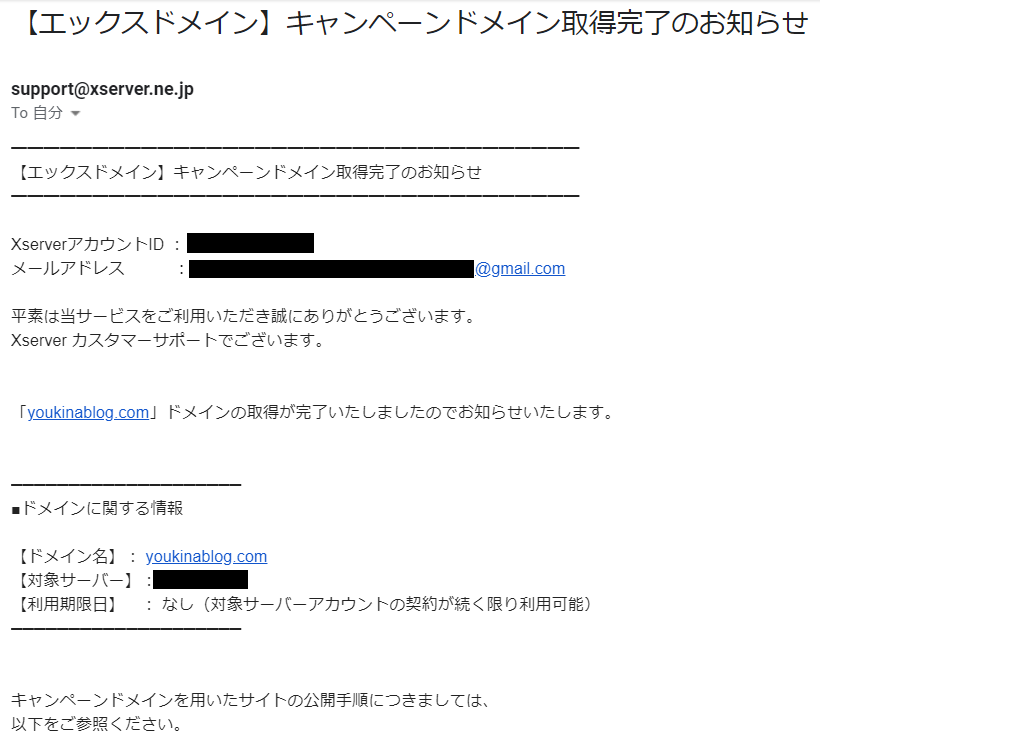Click the redacted XserverアカウントID value
The height and width of the screenshot is (744, 1032).
(250, 243)
